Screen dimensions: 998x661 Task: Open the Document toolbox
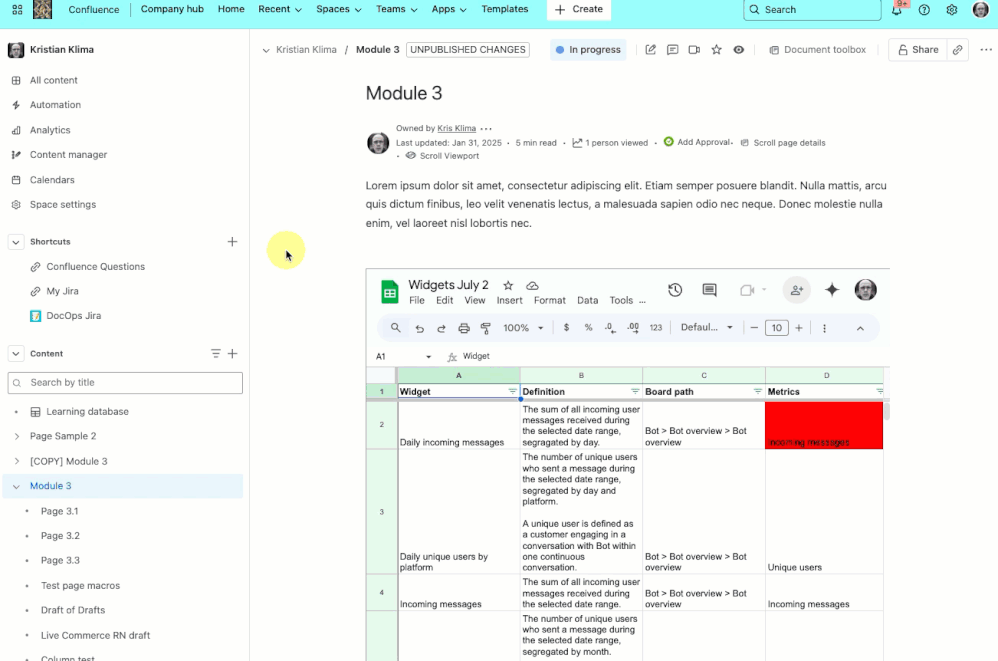817,50
